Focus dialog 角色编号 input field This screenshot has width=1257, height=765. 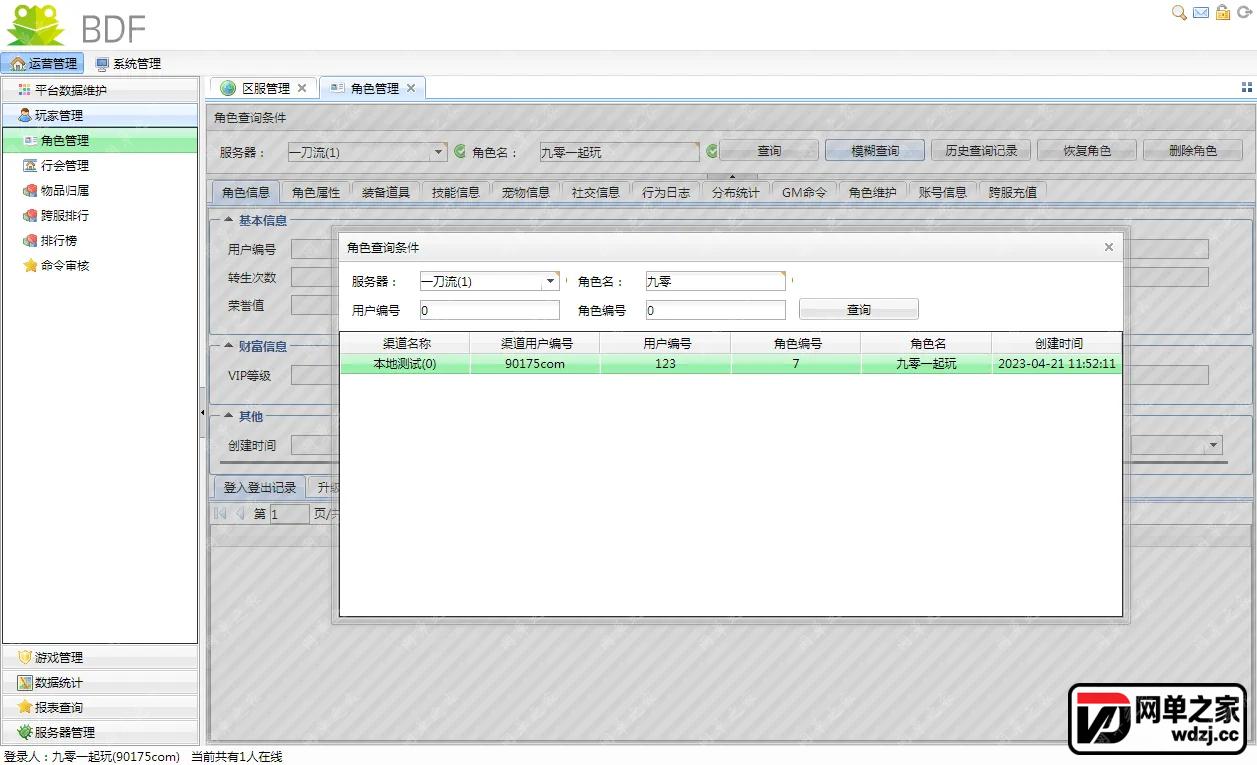click(x=716, y=310)
